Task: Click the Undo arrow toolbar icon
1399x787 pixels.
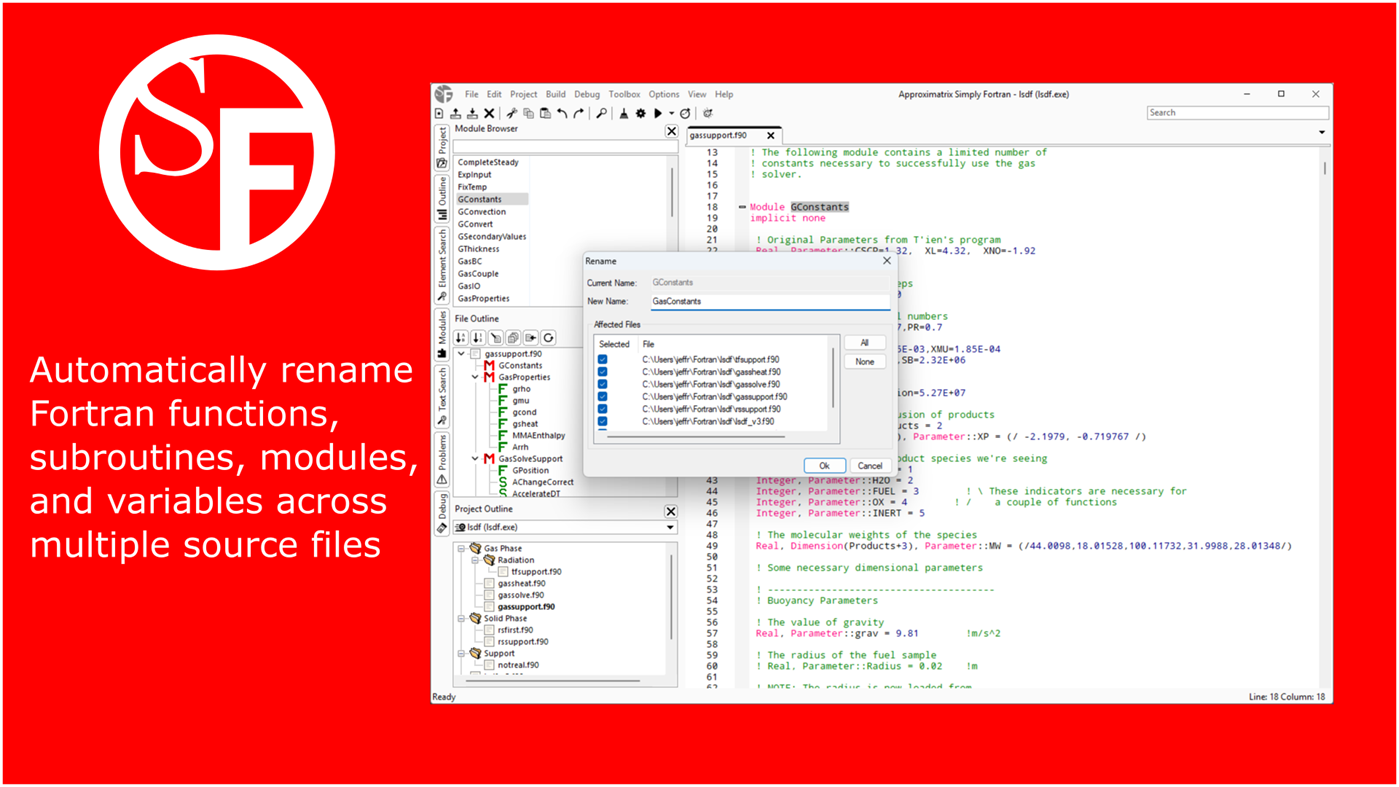Action: tap(562, 114)
